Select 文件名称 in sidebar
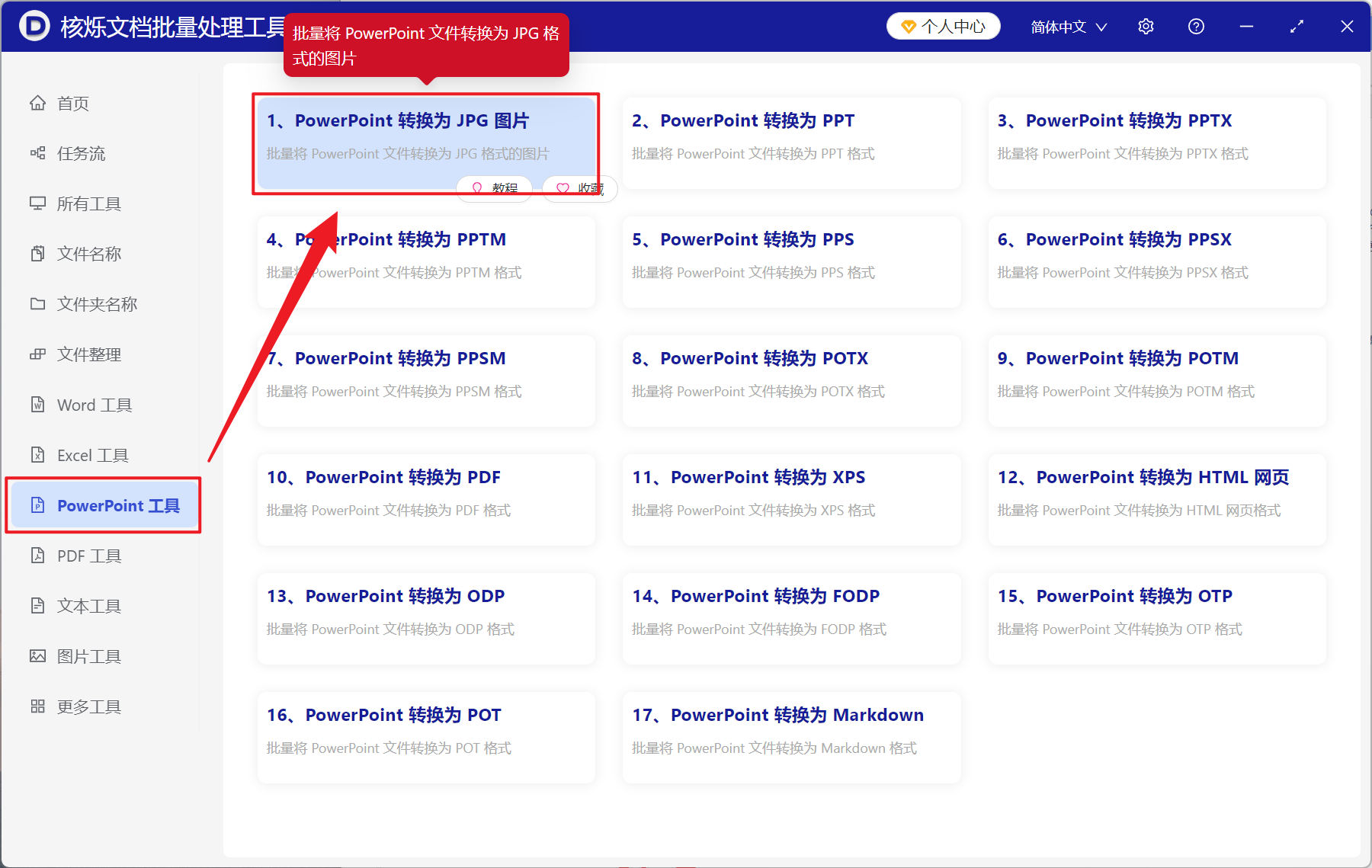This screenshot has height=868, width=1372. [103, 254]
